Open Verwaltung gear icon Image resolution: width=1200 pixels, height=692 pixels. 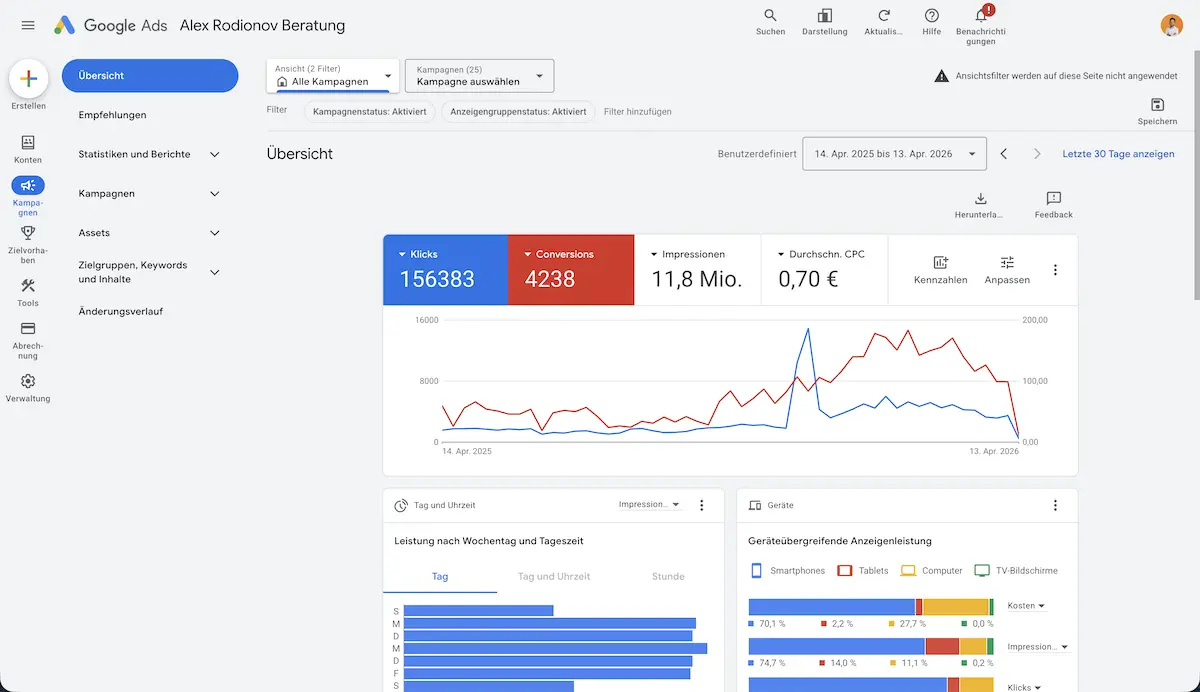click(28, 381)
